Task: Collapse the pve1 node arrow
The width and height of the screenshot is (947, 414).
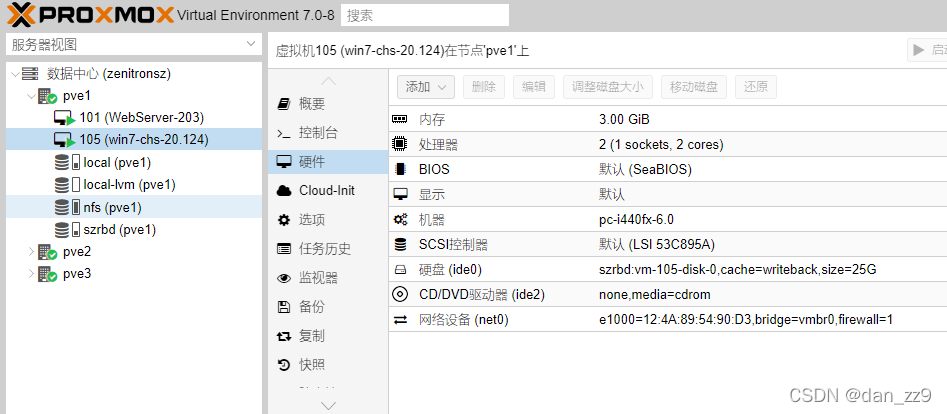Action: pos(31,95)
